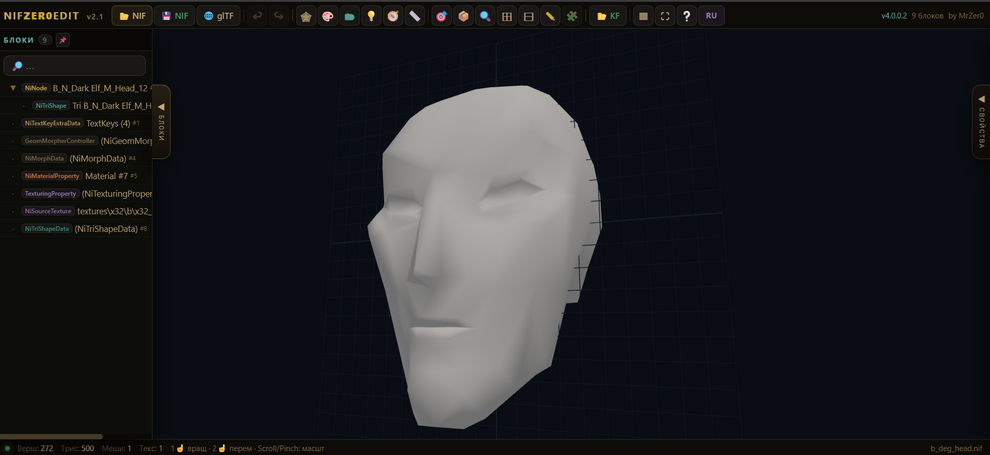Collapse the NiNode B_N_Dark Elf_M_Head tree node
This screenshot has width=990, height=455.
pos(13,88)
